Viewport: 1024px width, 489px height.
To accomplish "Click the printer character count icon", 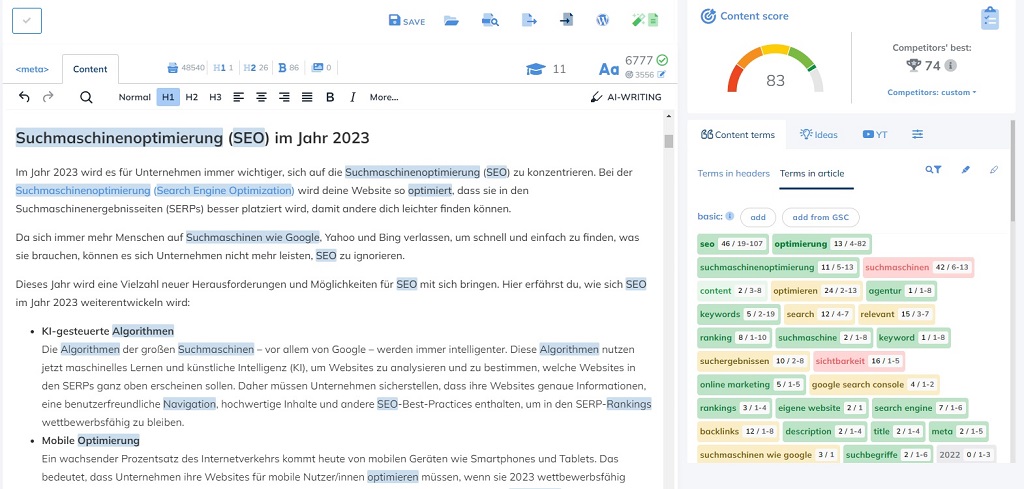I will (x=173, y=67).
